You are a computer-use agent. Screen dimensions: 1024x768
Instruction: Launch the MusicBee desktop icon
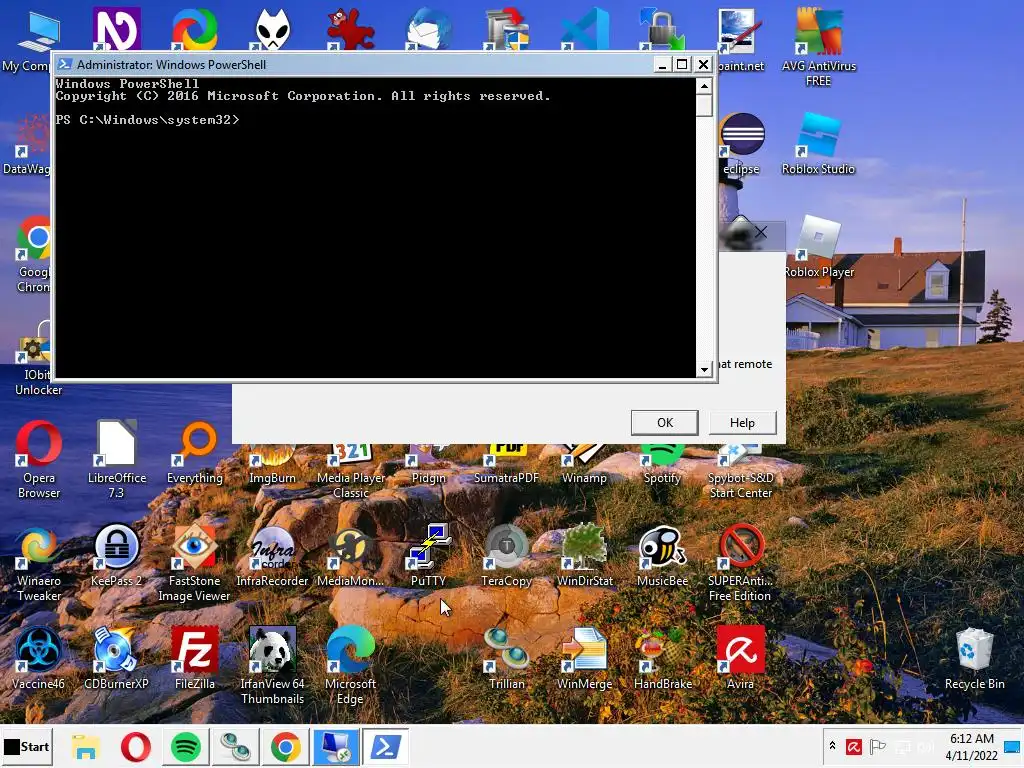[662, 556]
